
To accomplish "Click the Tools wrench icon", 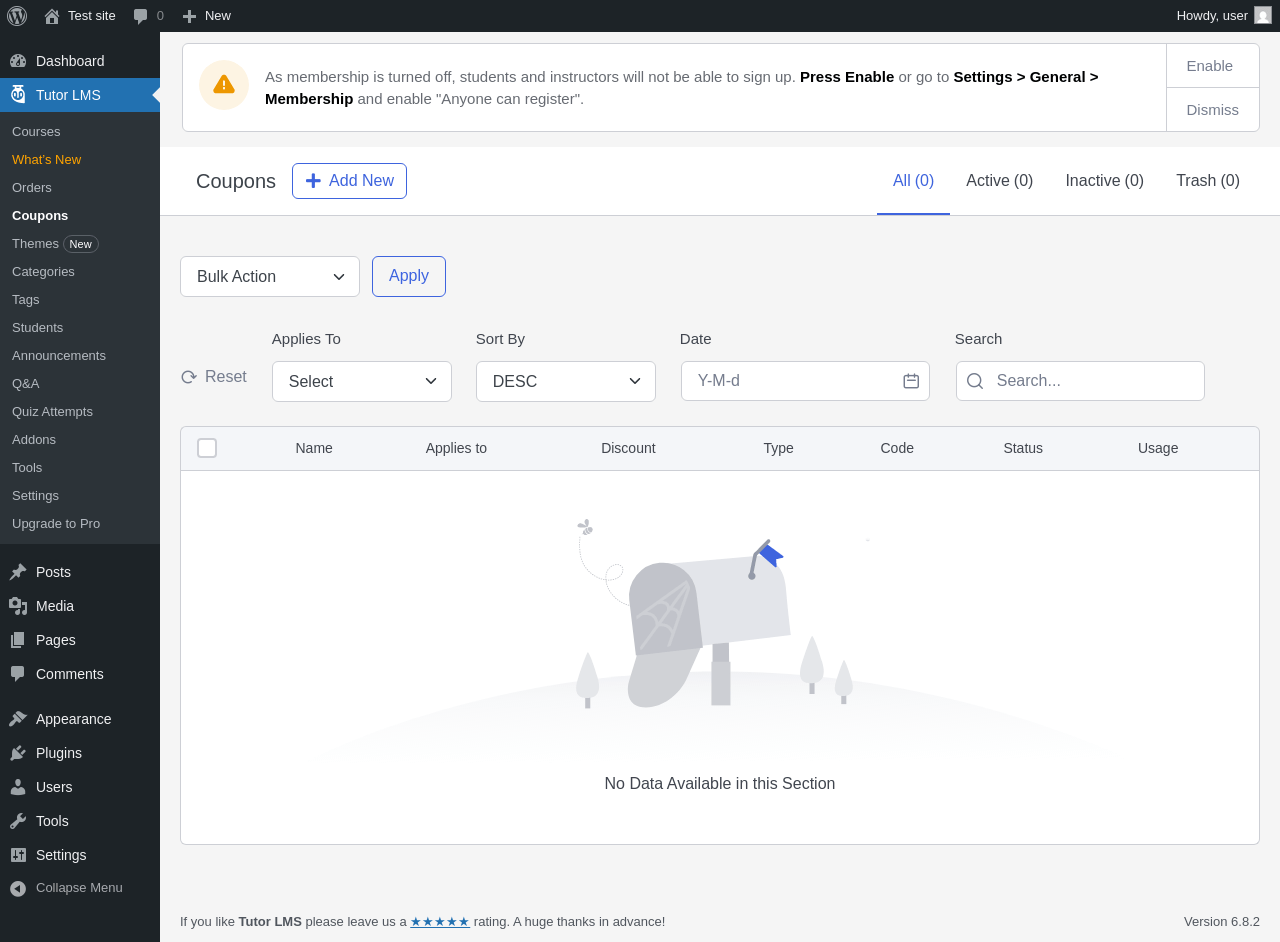I will point(18,821).
